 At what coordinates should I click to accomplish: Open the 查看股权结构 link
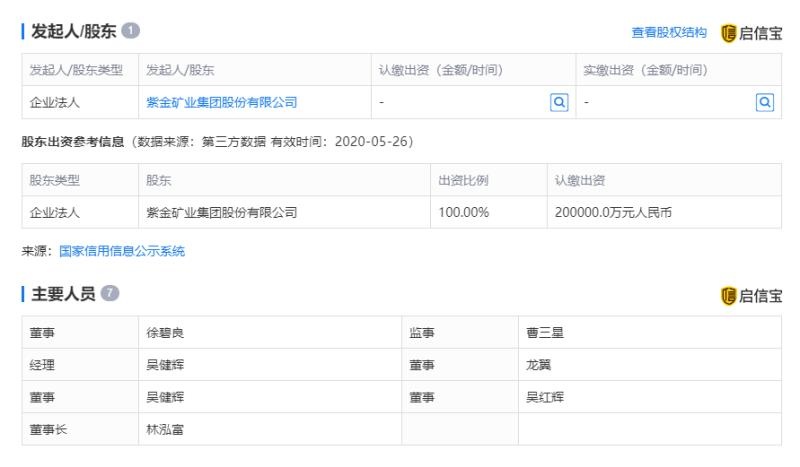point(668,33)
